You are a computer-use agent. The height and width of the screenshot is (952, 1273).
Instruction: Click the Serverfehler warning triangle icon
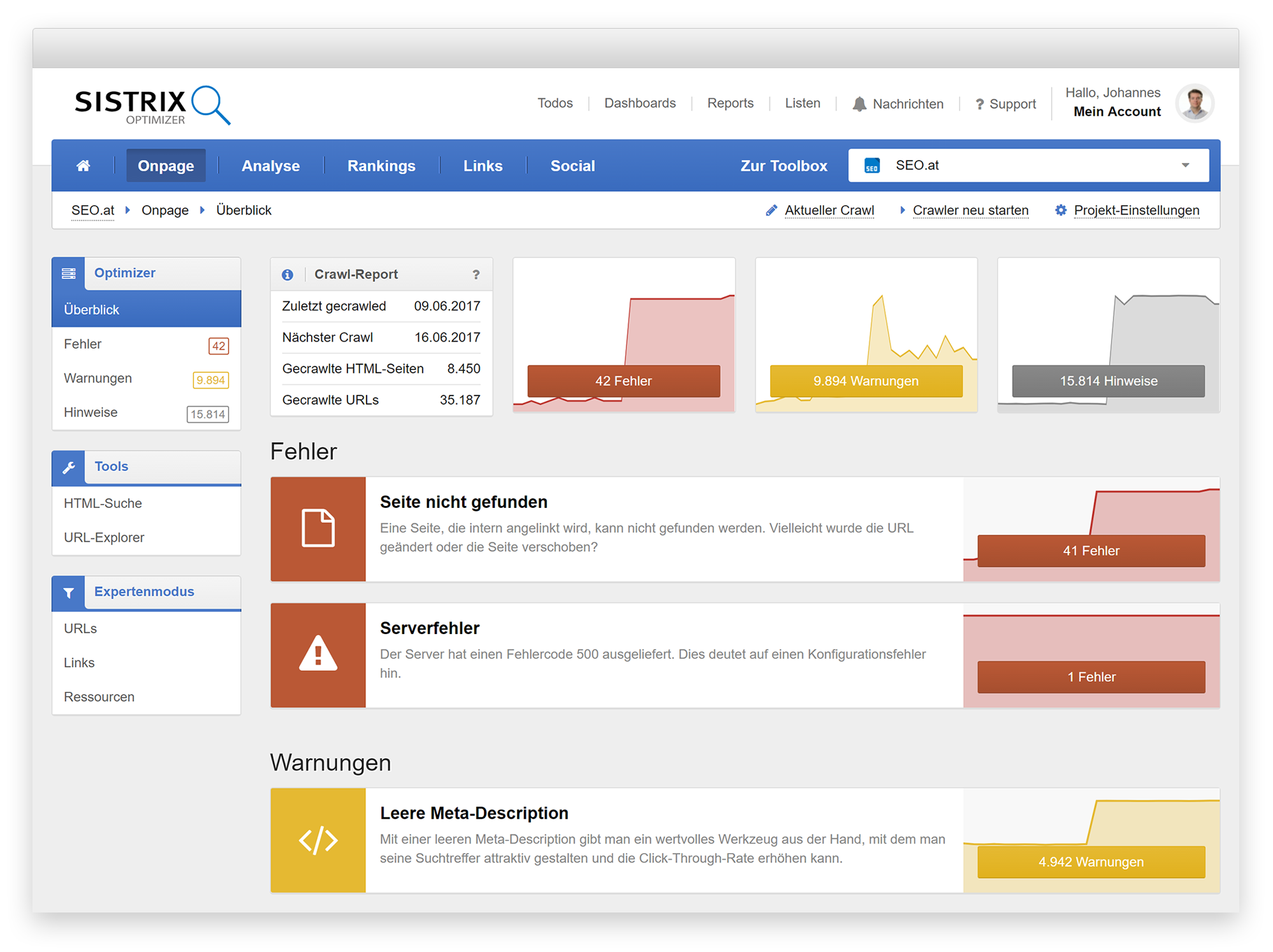tap(318, 654)
